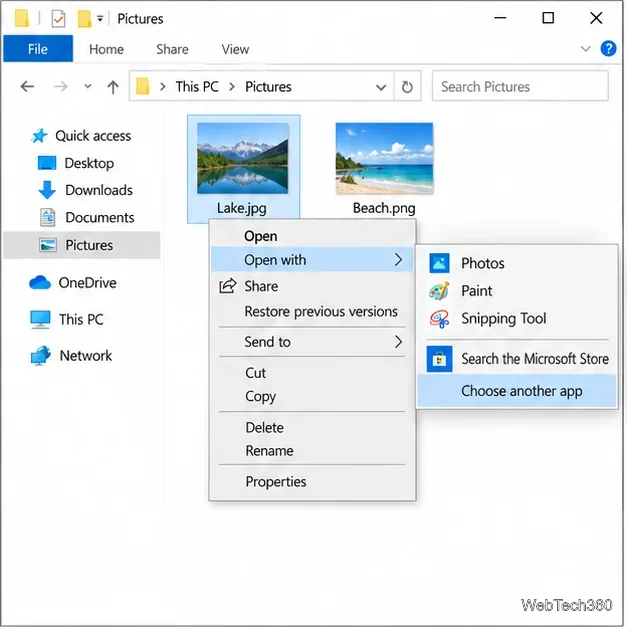This screenshot has width=627, height=627.
Task: Click the folder icon in address bar
Action: click(x=143, y=86)
